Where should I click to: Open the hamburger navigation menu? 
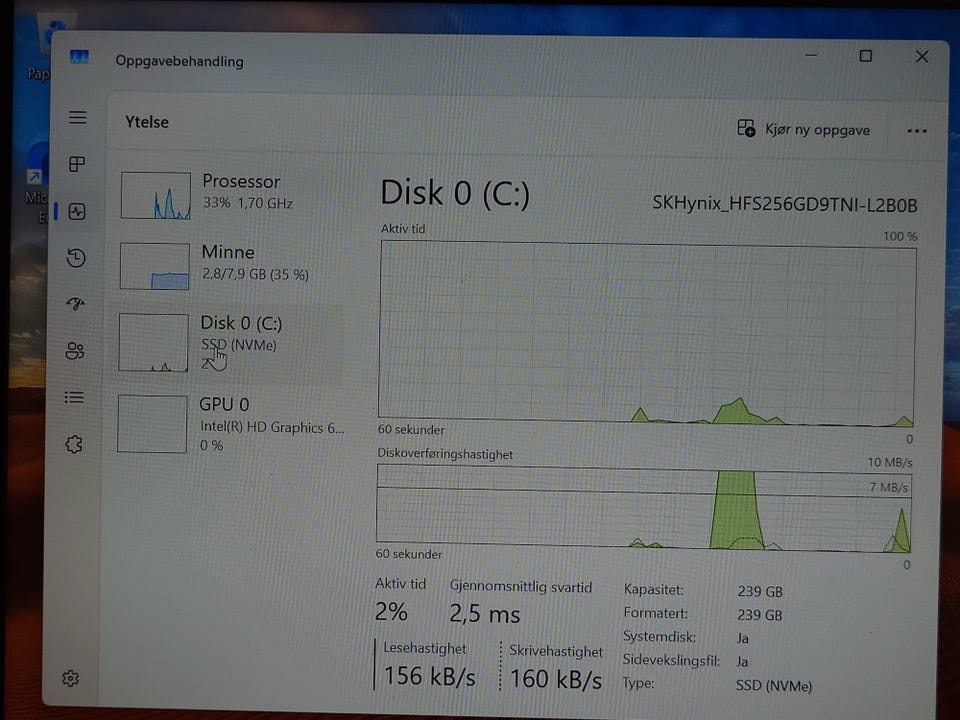click(77, 117)
